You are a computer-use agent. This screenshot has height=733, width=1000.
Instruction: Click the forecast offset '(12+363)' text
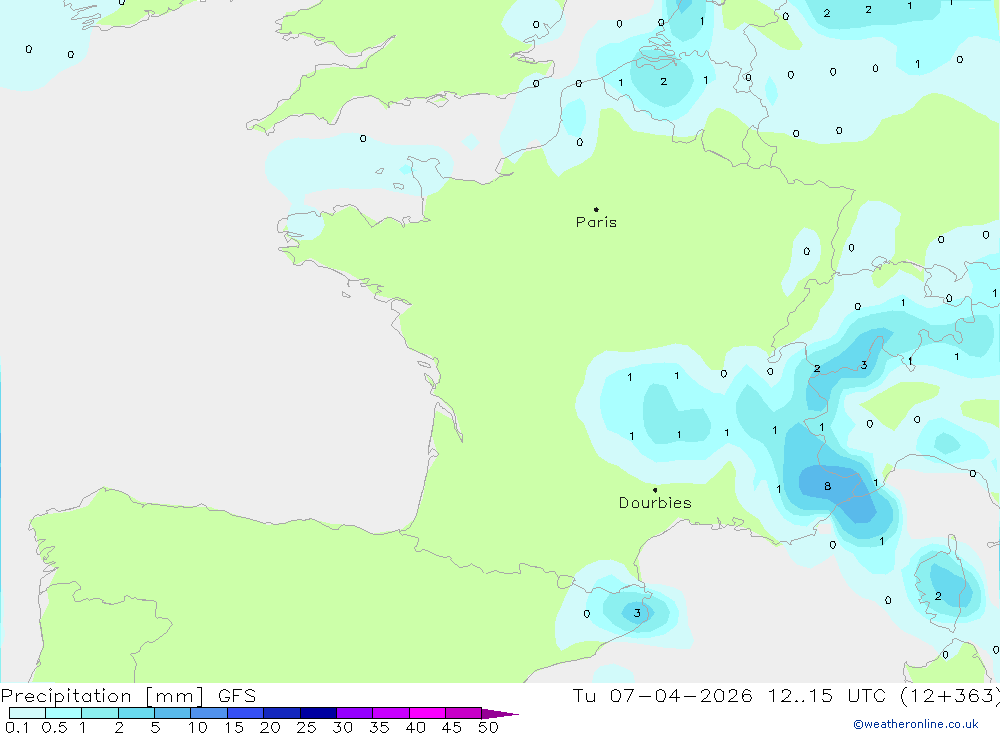tap(950, 695)
